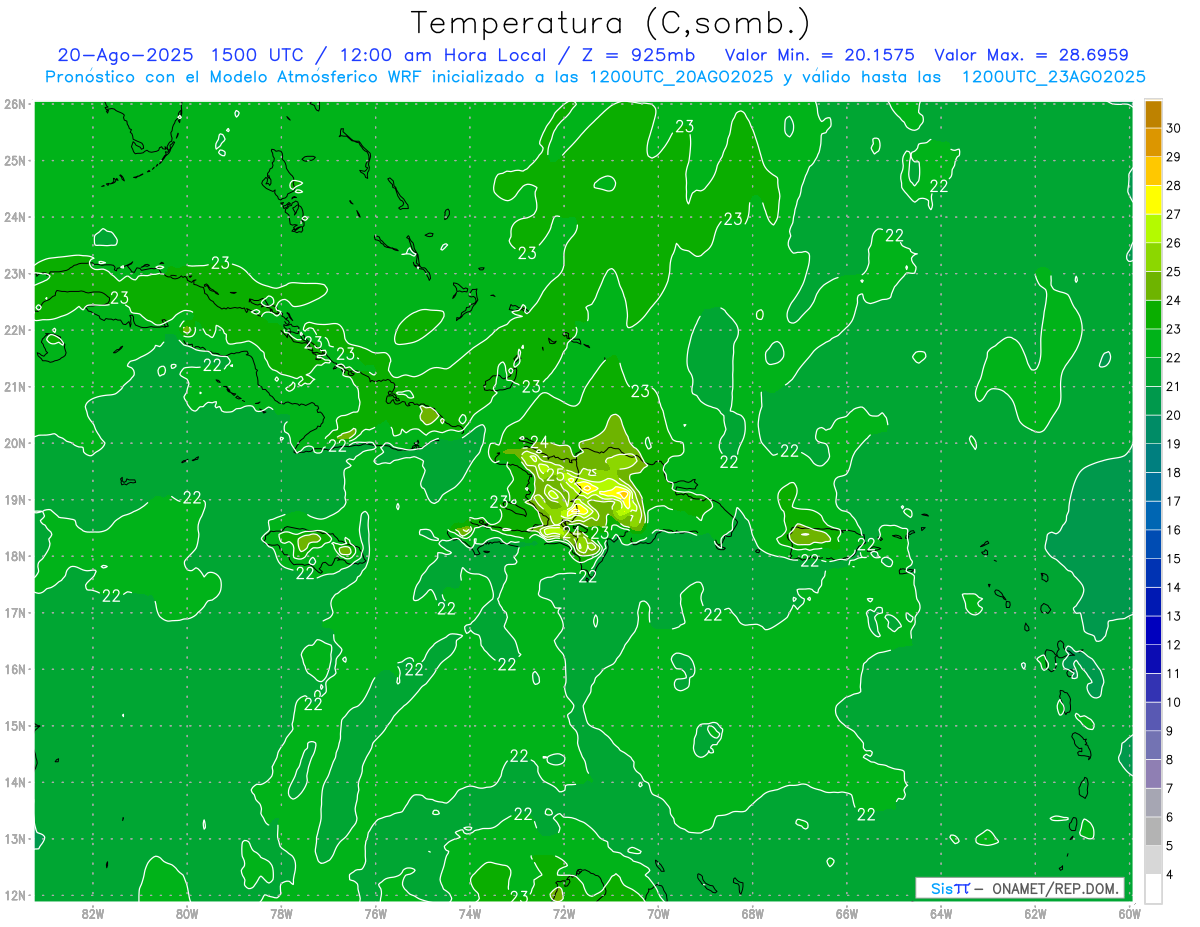Click the "25N" latitude label
The width and height of the screenshot is (1200, 927).
14,160
